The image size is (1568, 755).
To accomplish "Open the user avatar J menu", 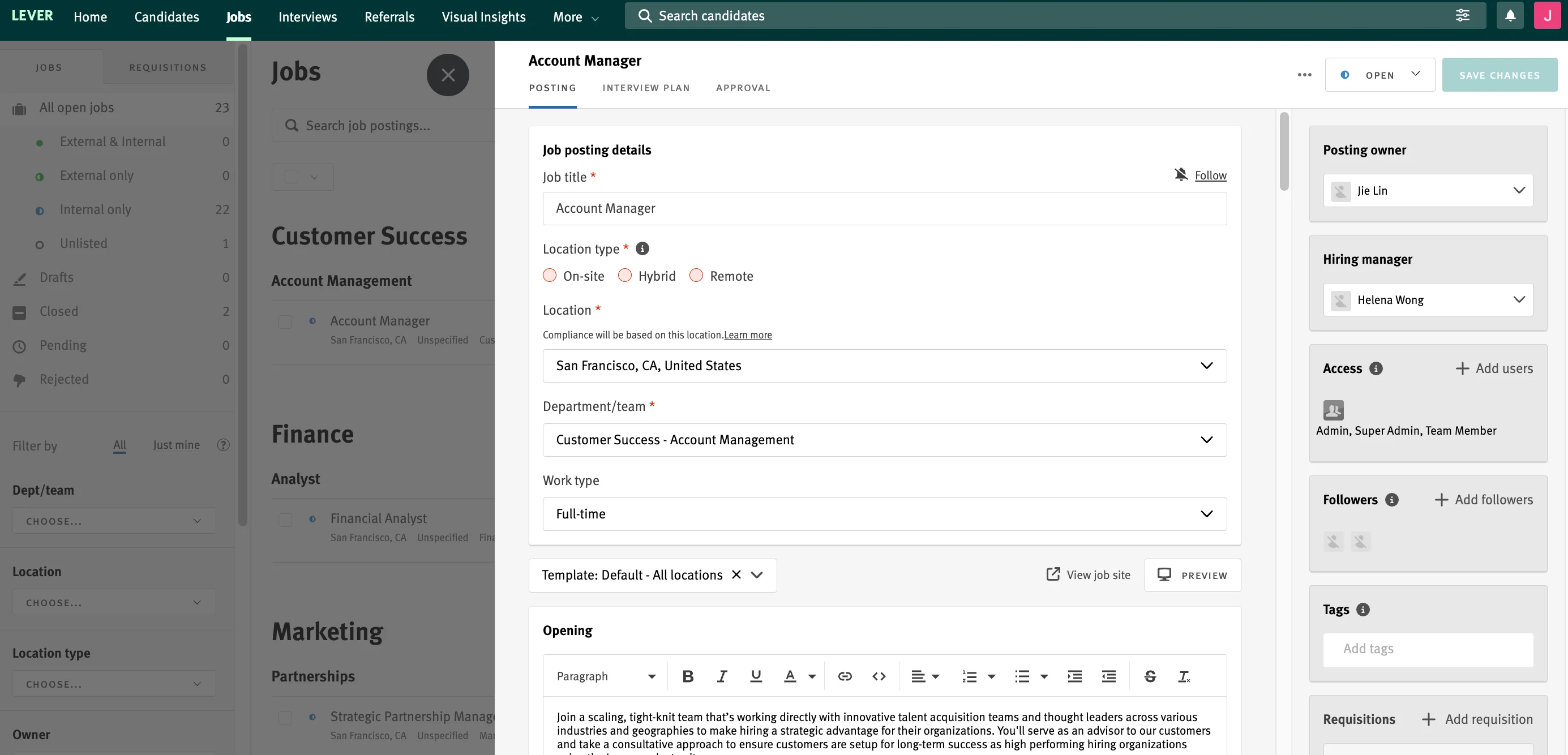I will (1547, 16).
